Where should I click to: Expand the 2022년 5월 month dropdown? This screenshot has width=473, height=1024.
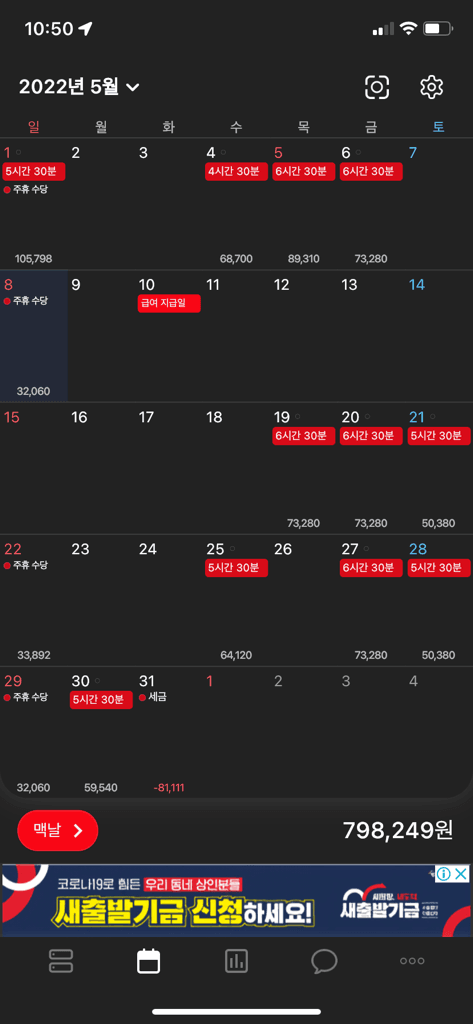pyautogui.click(x=79, y=87)
